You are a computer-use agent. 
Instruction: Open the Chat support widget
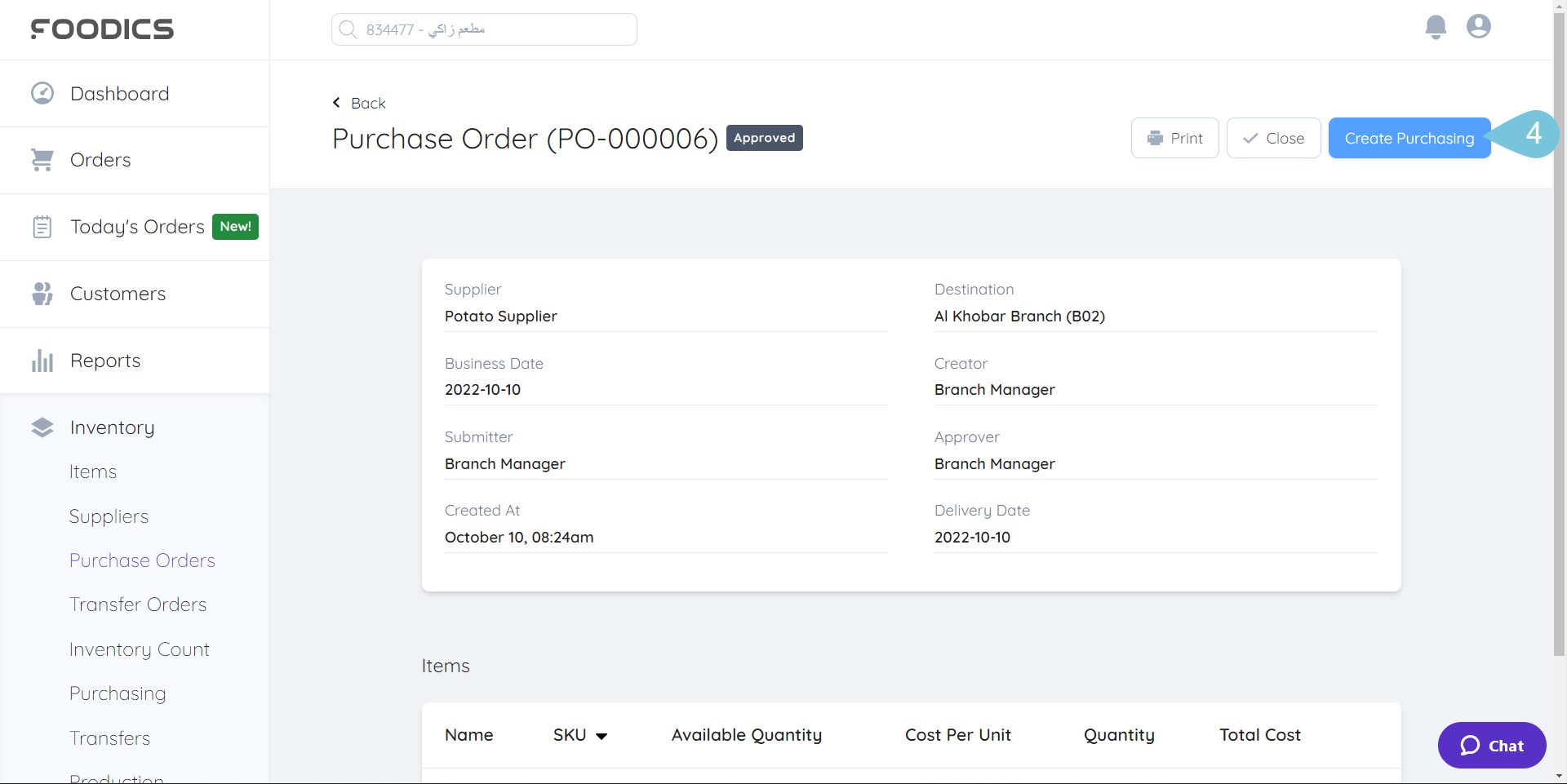pos(1491,745)
